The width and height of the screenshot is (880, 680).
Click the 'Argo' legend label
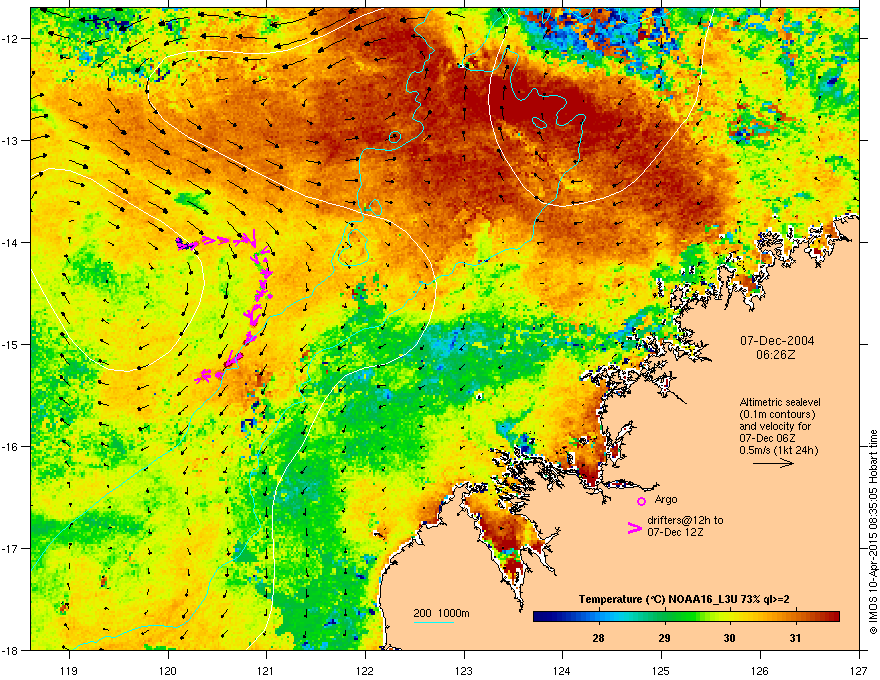pos(666,499)
